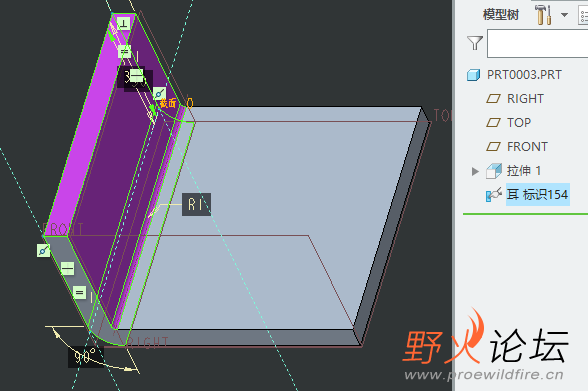Click the equal-length constraint icon at bottom left
The width and height of the screenshot is (588, 391).
[x=79, y=292]
